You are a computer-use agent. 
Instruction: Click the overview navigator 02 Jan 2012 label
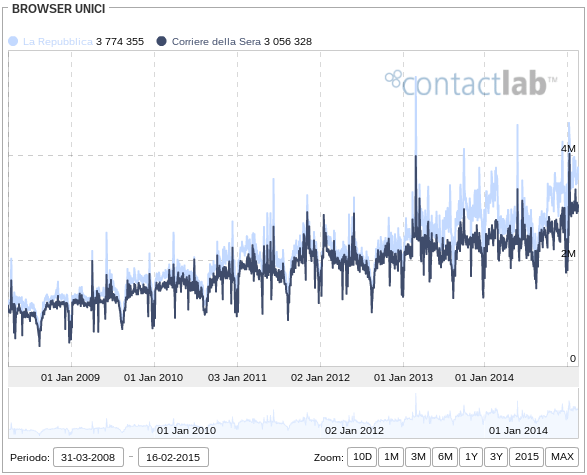pos(354,430)
